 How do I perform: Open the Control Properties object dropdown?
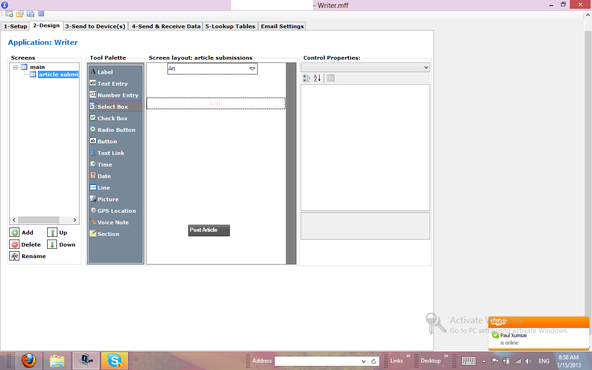426,68
